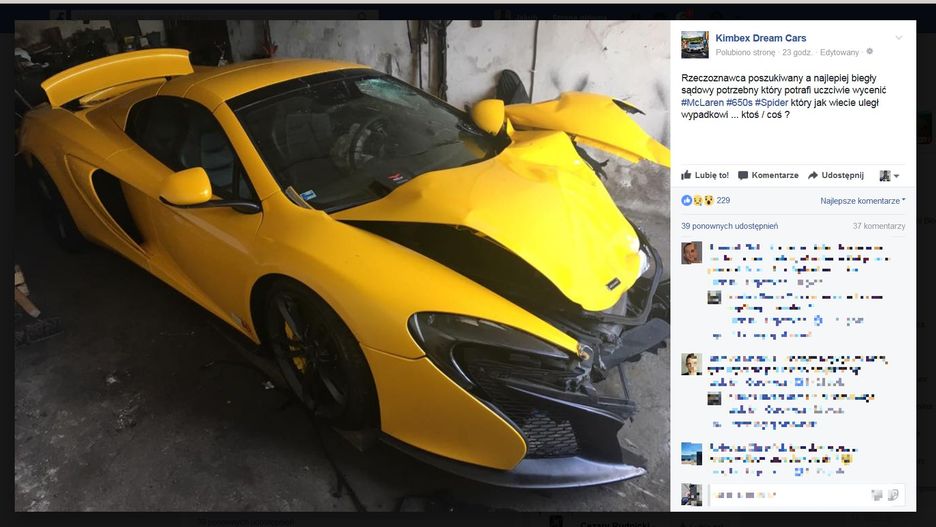Click the 23 godz. timestamp

796,53
